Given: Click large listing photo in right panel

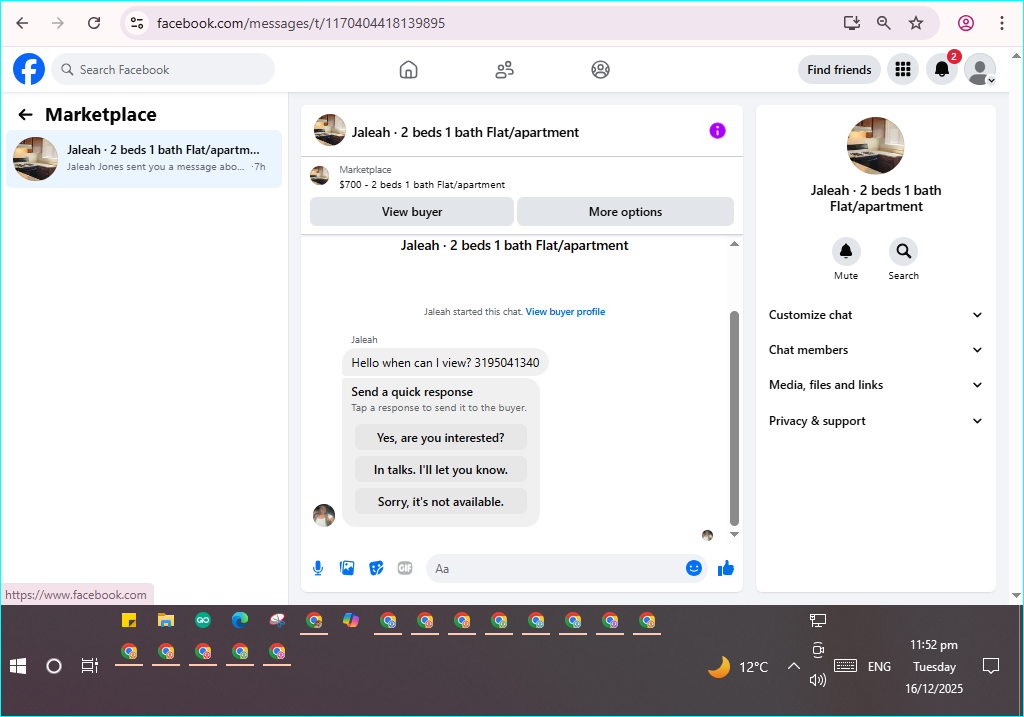Looking at the screenshot, I should 875,146.
